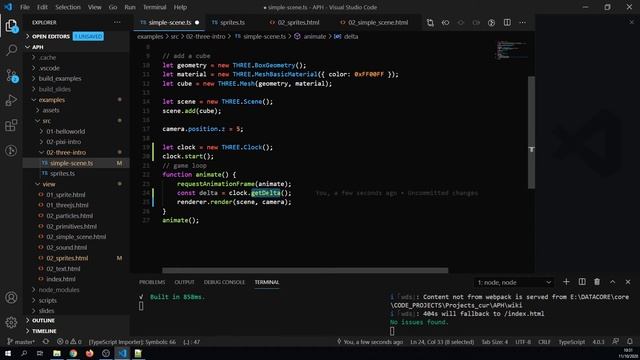The height and width of the screenshot is (360, 640).
Task: Click the UTF-8 encoding indicator
Action: pos(523,342)
